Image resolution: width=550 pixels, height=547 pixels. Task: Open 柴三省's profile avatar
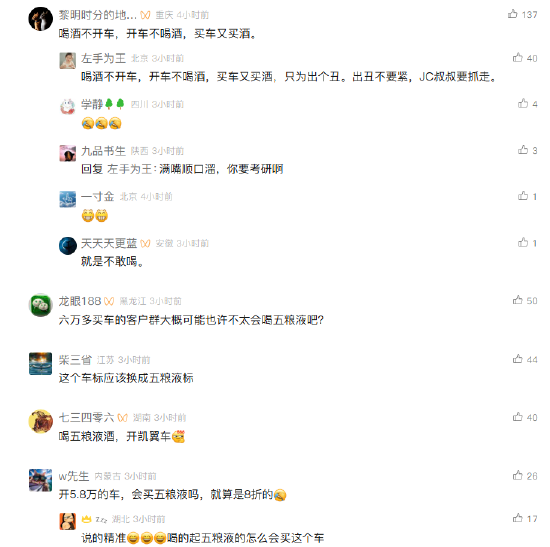40,363
